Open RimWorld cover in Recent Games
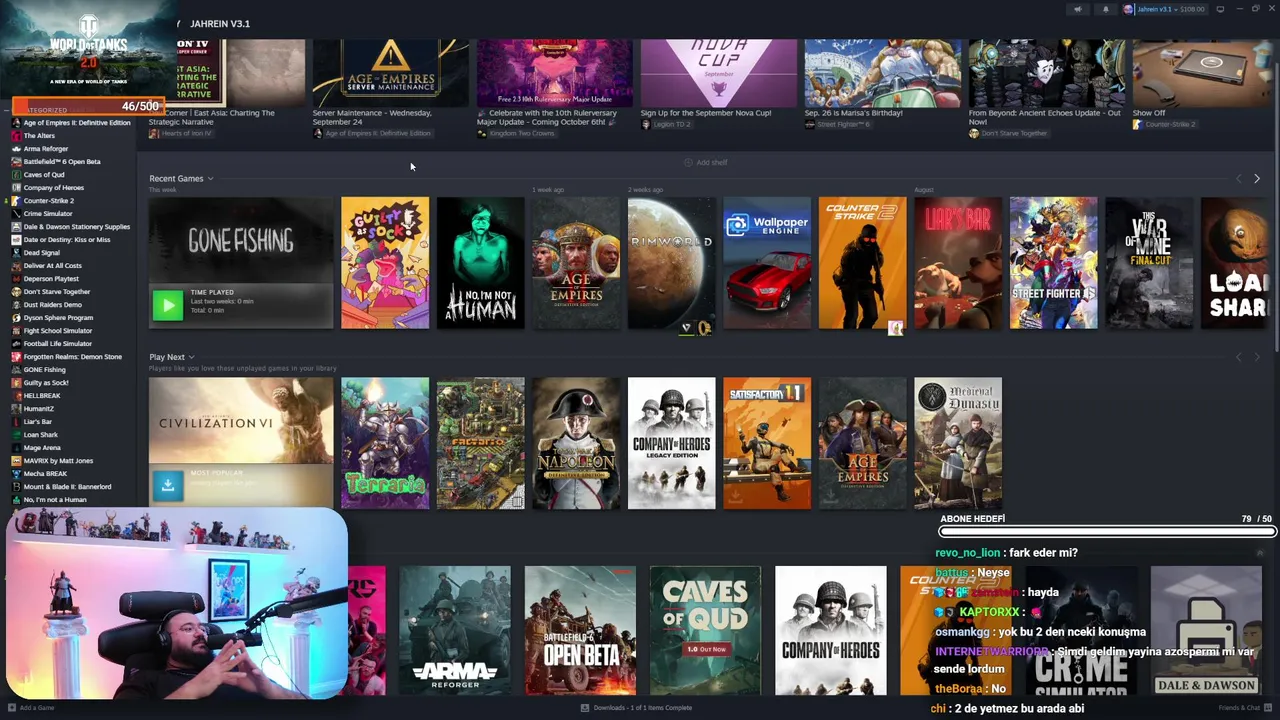The image size is (1280, 720). point(671,263)
